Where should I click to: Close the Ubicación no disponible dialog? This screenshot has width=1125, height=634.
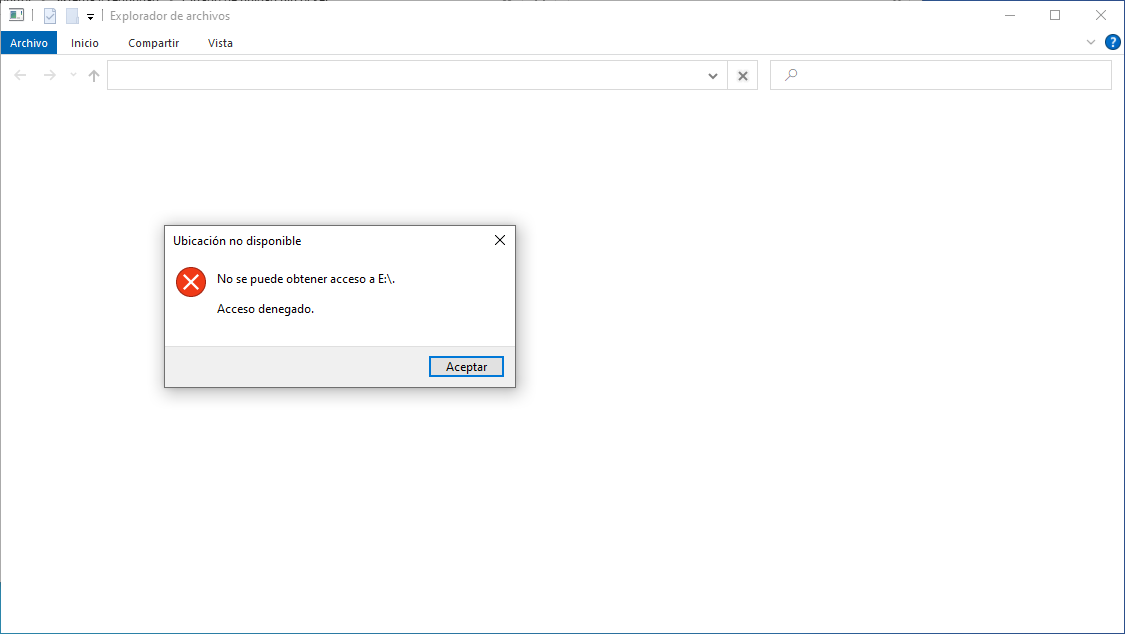pyautogui.click(x=500, y=240)
